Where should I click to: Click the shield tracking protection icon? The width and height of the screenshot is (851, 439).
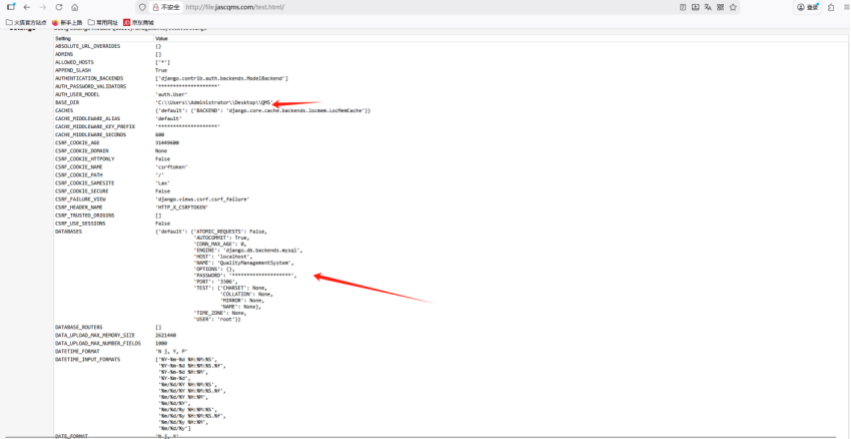(x=142, y=7)
